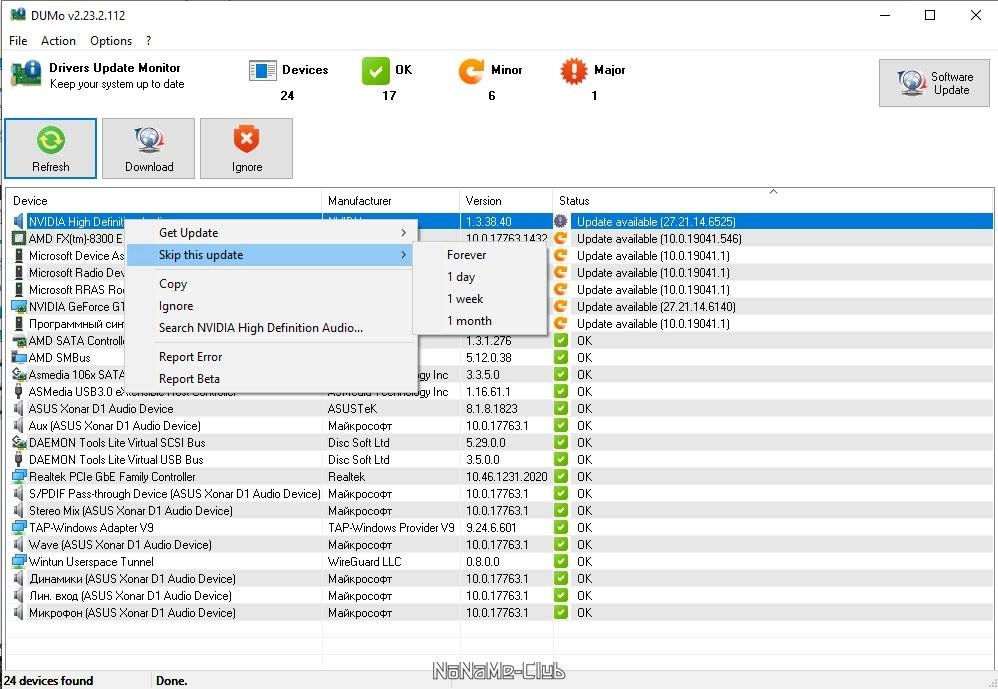Click the Refresh button

coord(51,148)
